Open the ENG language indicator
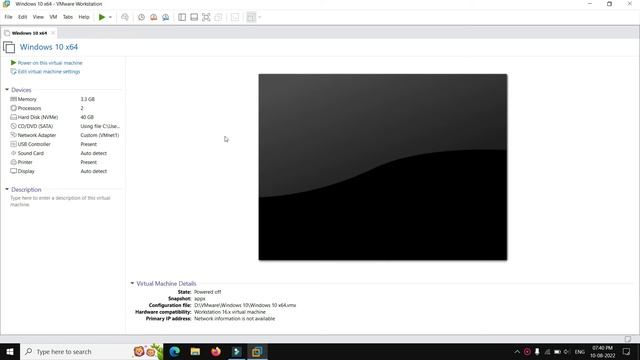 [x=580, y=352]
